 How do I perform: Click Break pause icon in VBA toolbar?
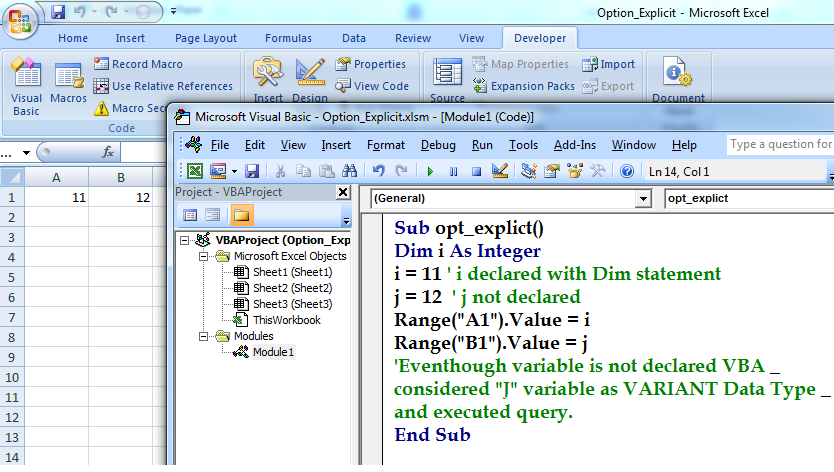pos(453,171)
